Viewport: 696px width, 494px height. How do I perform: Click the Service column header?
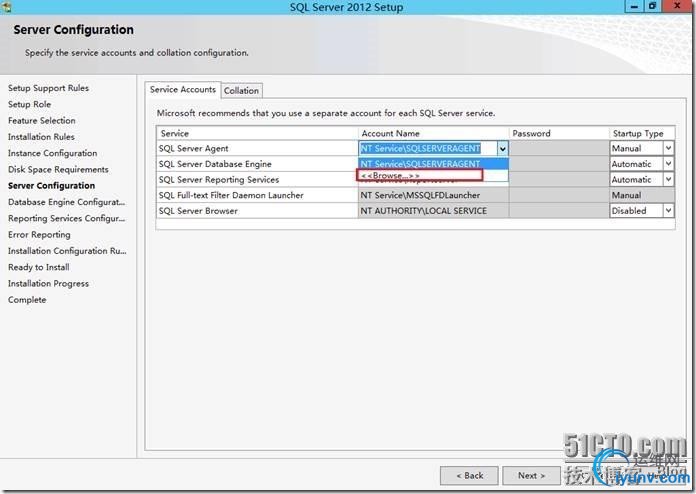click(x=257, y=133)
